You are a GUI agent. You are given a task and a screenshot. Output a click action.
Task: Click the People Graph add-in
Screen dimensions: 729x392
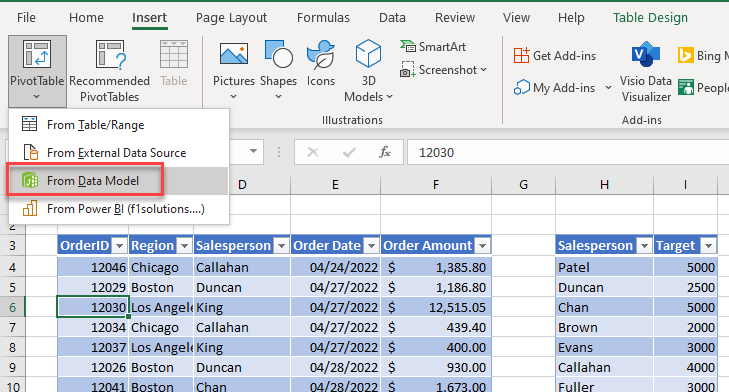pyautogui.click(x=703, y=87)
